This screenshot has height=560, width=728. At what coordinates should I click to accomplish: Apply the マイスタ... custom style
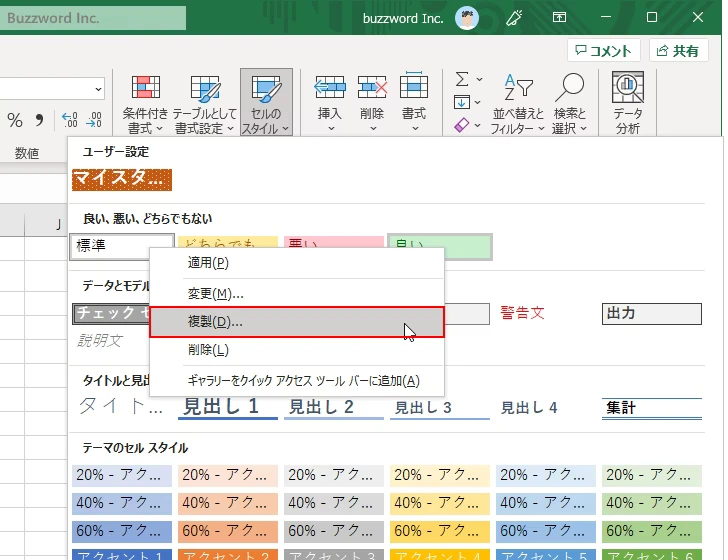point(122,180)
